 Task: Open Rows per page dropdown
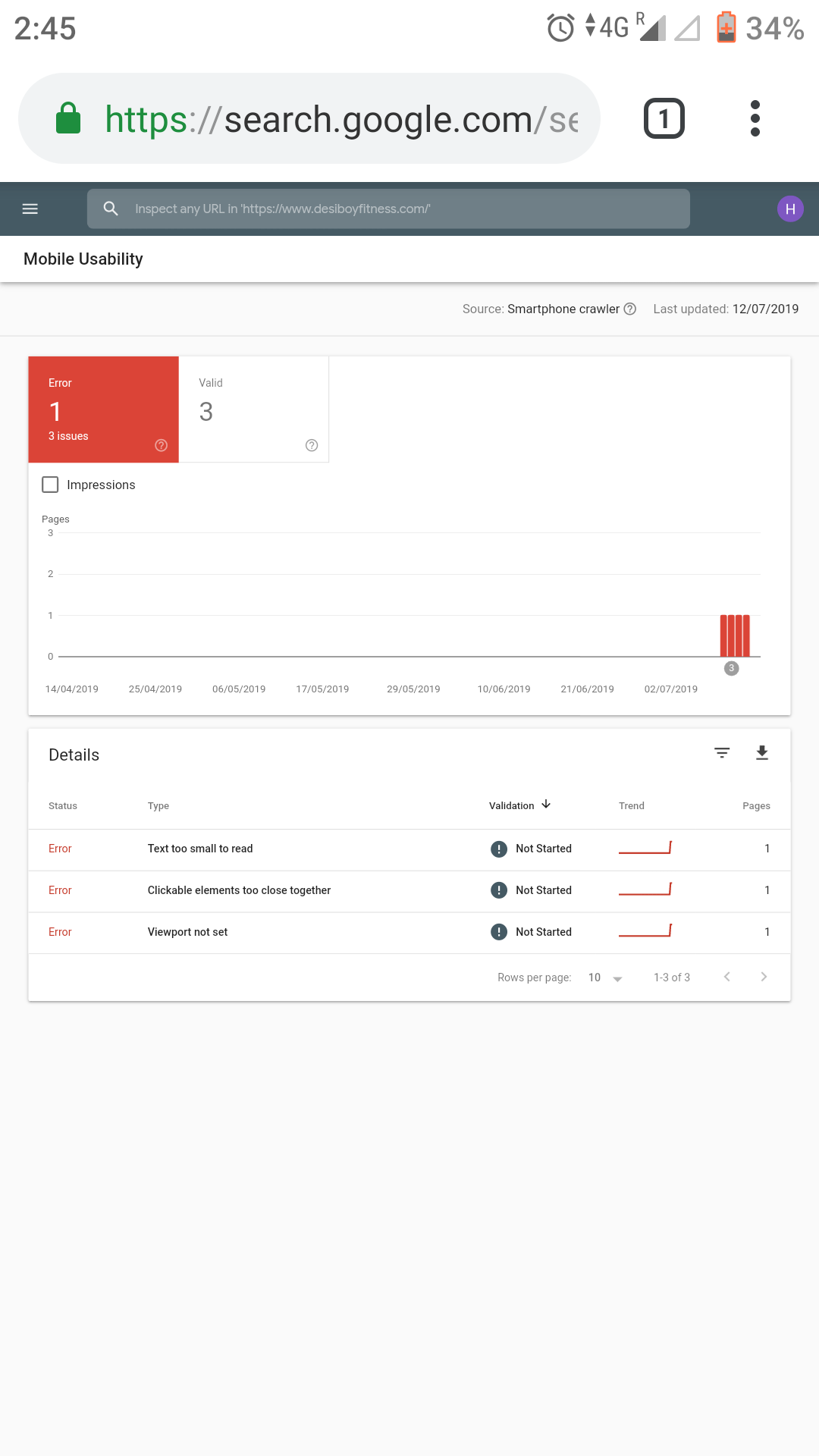pos(605,977)
